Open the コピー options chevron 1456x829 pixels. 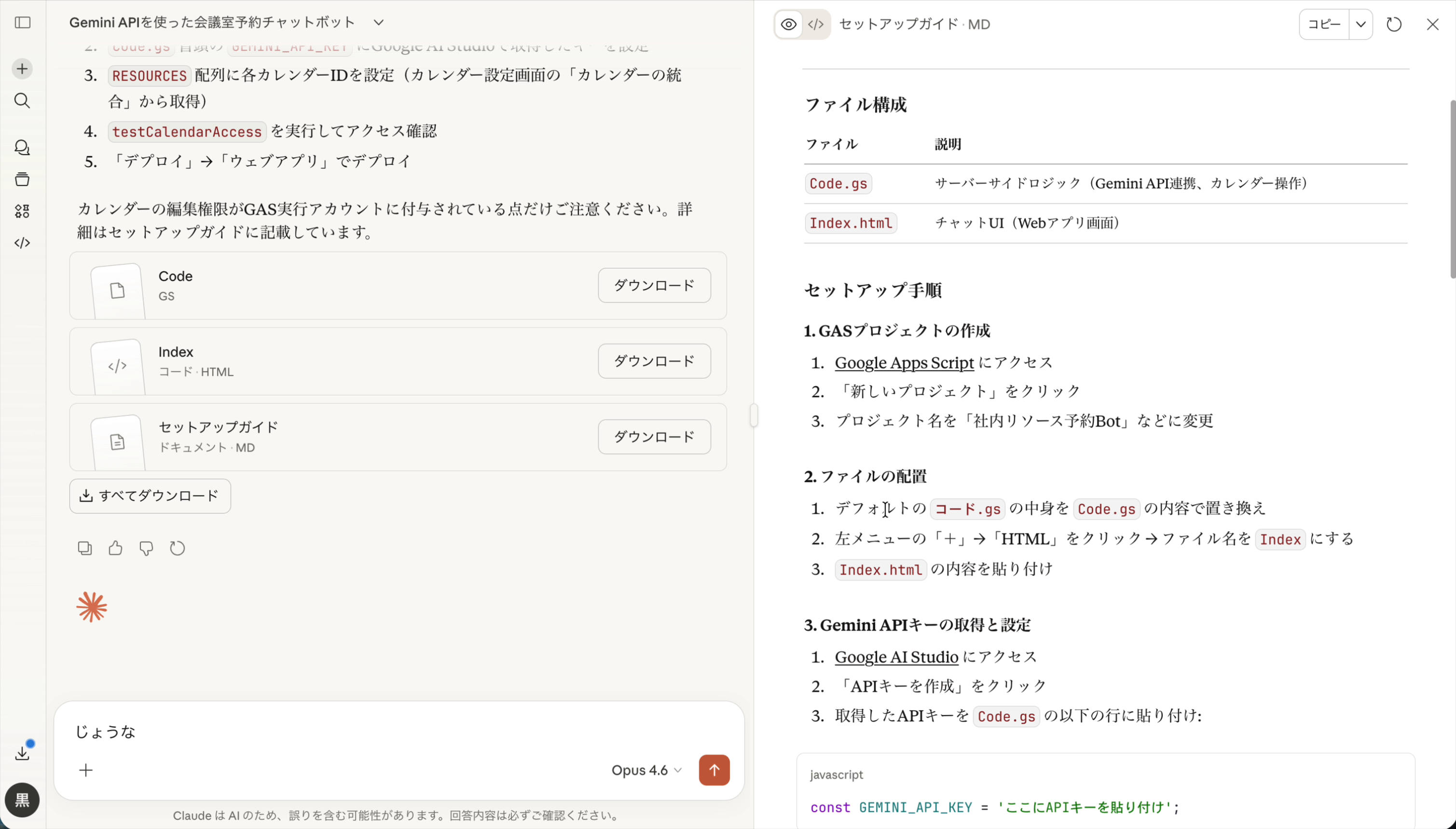[x=1361, y=24]
